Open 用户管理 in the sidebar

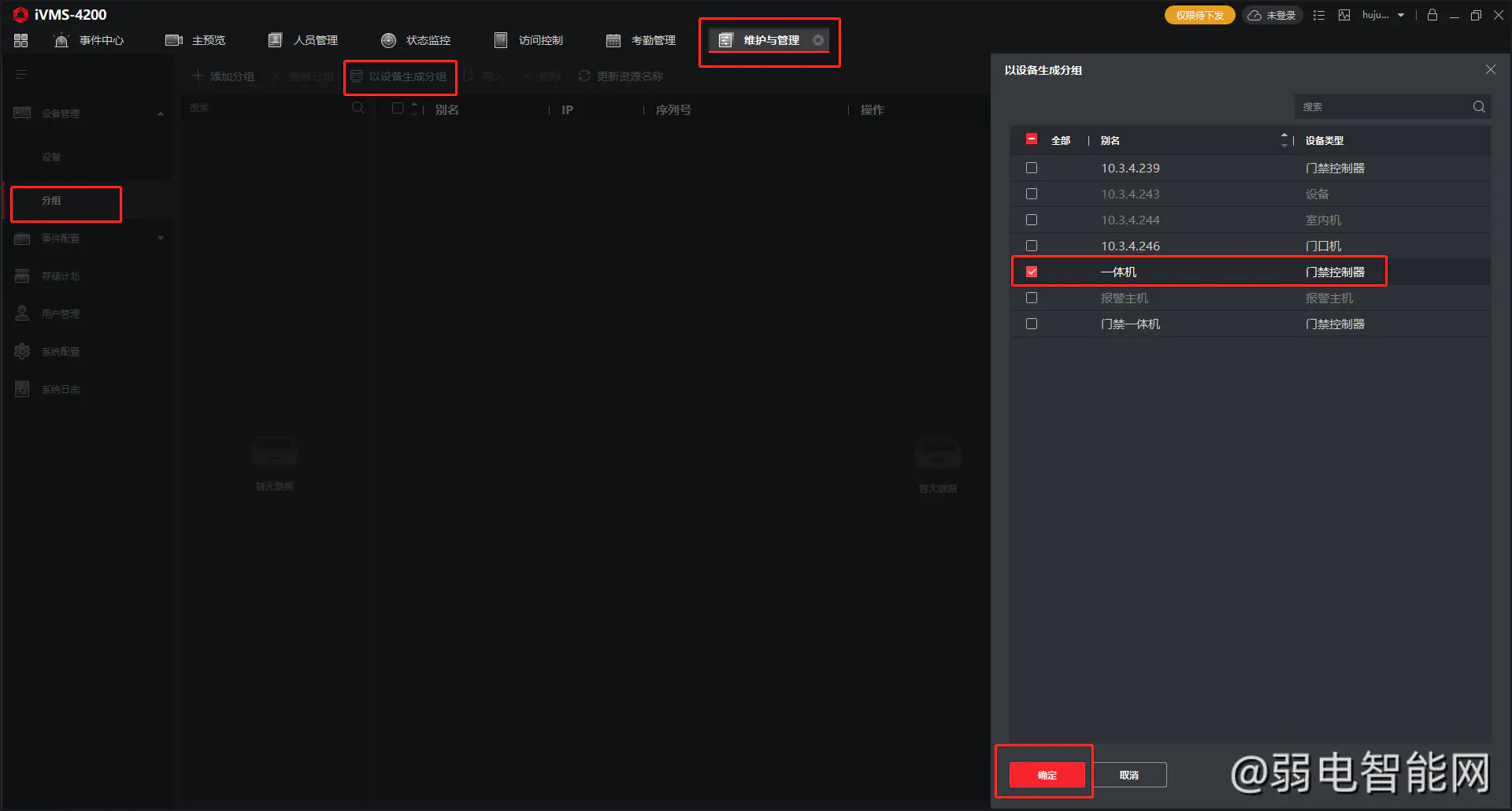(x=61, y=314)
